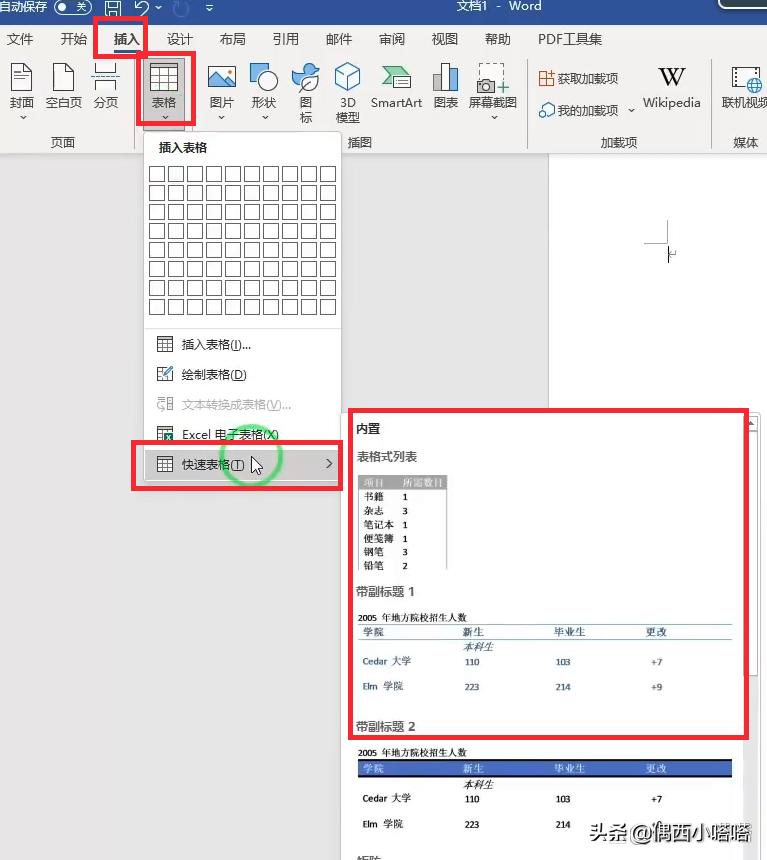The image size is (767, 860).
Task: Open the 帮助 tab
Action: (x=498, y=39)
